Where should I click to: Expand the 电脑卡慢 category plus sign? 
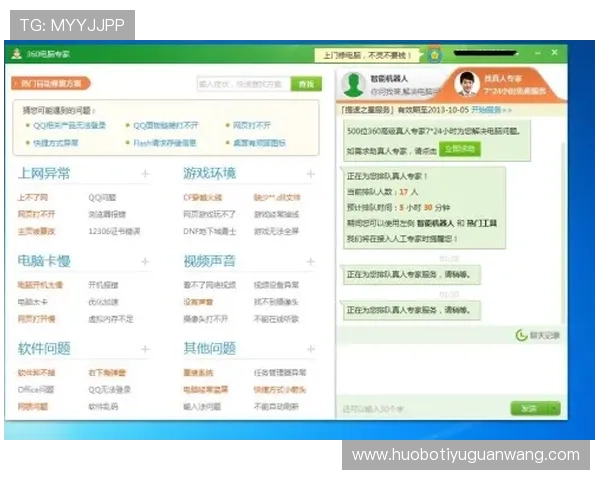coord(145,261)
